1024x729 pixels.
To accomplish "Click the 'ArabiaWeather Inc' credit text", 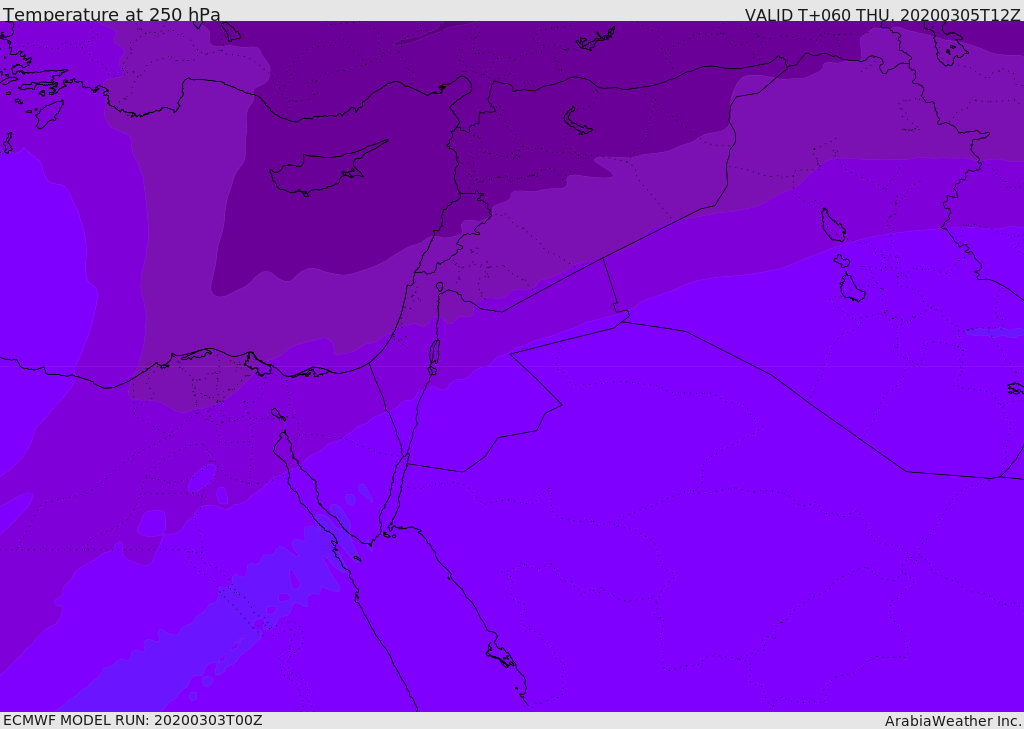I will point(952,721).
